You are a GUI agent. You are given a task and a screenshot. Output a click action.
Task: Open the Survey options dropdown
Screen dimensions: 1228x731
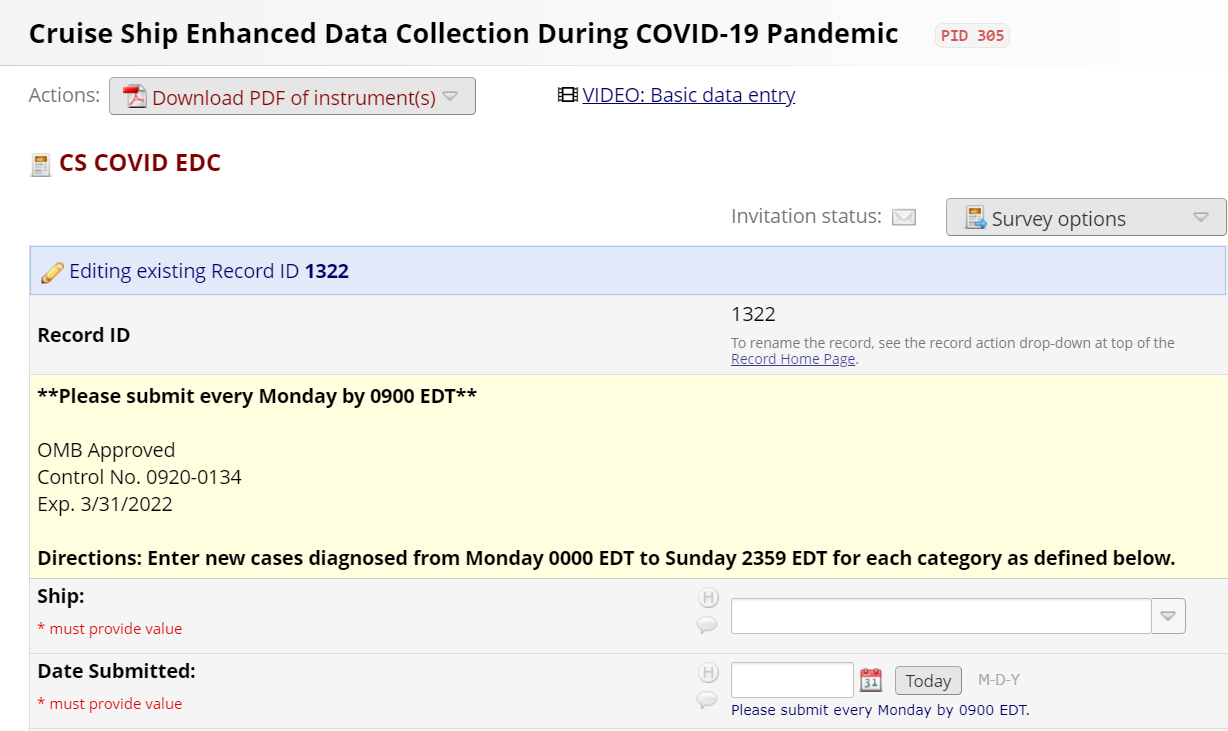[1085, 218]
